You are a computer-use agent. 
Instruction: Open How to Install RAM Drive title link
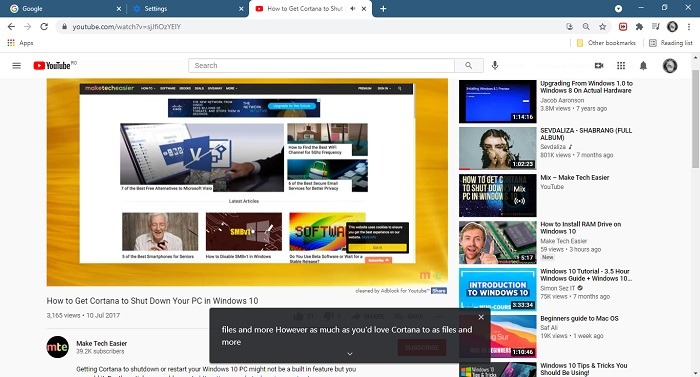coord(580,228)
